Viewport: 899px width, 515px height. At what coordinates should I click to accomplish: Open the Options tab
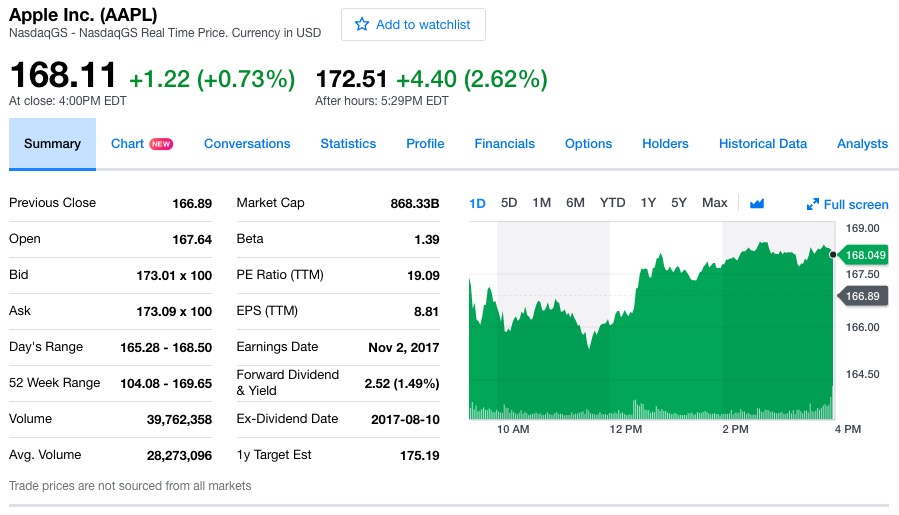[x=588, y=144]
